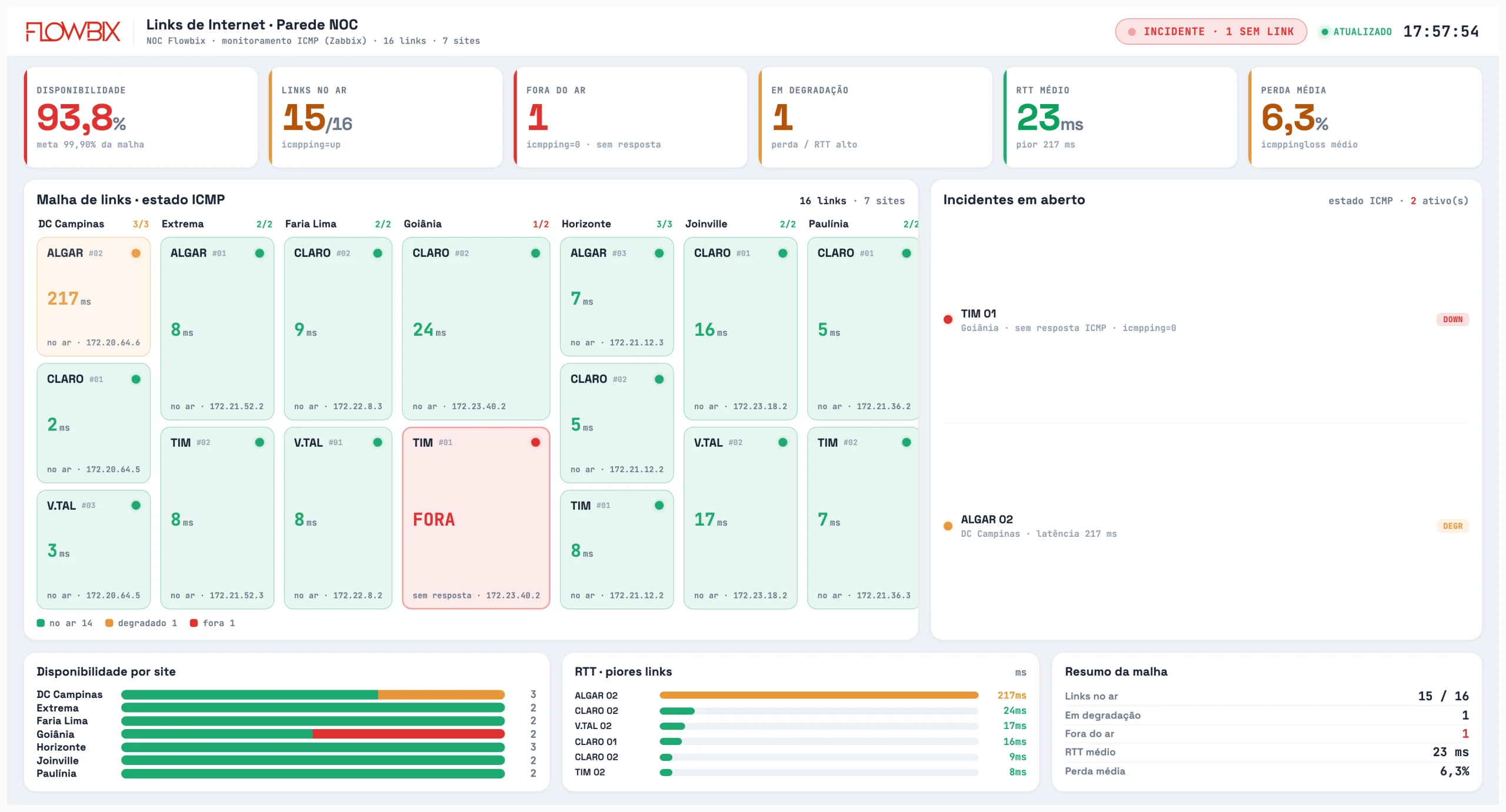The image size is (1506, 812).
Task: Click status dot on Joinville CLARO #01
Action: (782, 253)
